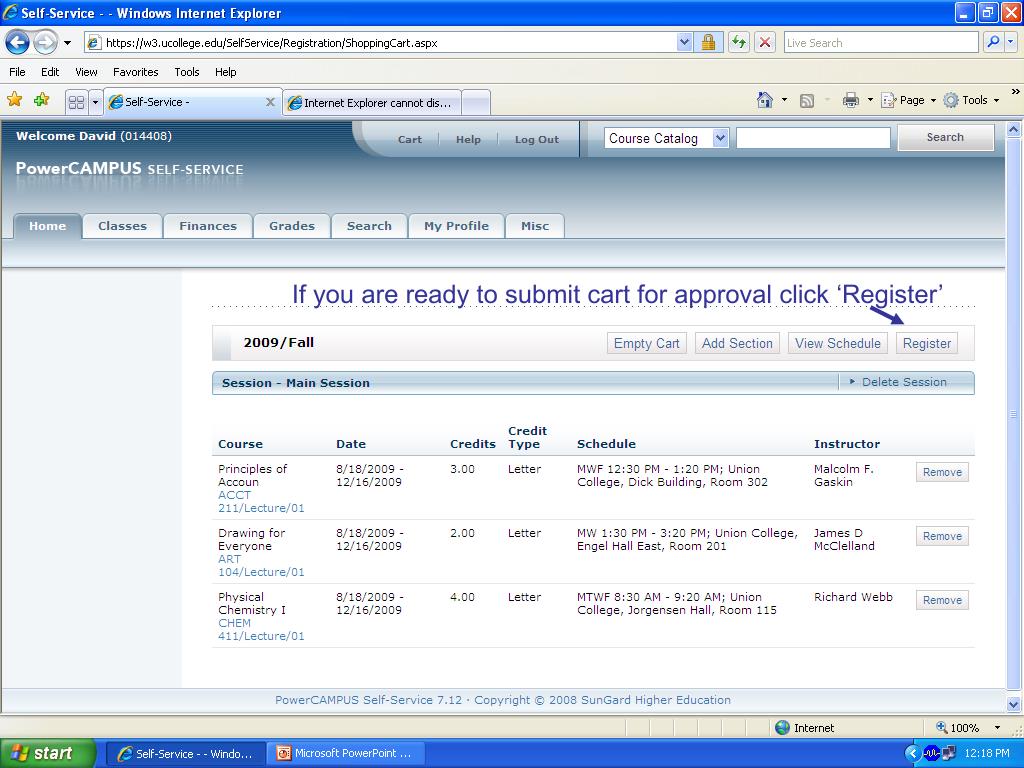Open the Edit menu
Image resolution: width=1024 pixels, height=768 pixels.
pos(50,72)
